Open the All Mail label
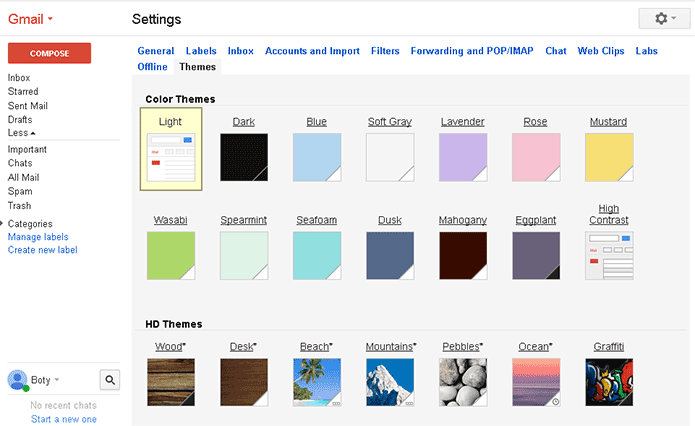This screenshot has width=695, height=426. point(23,177)
